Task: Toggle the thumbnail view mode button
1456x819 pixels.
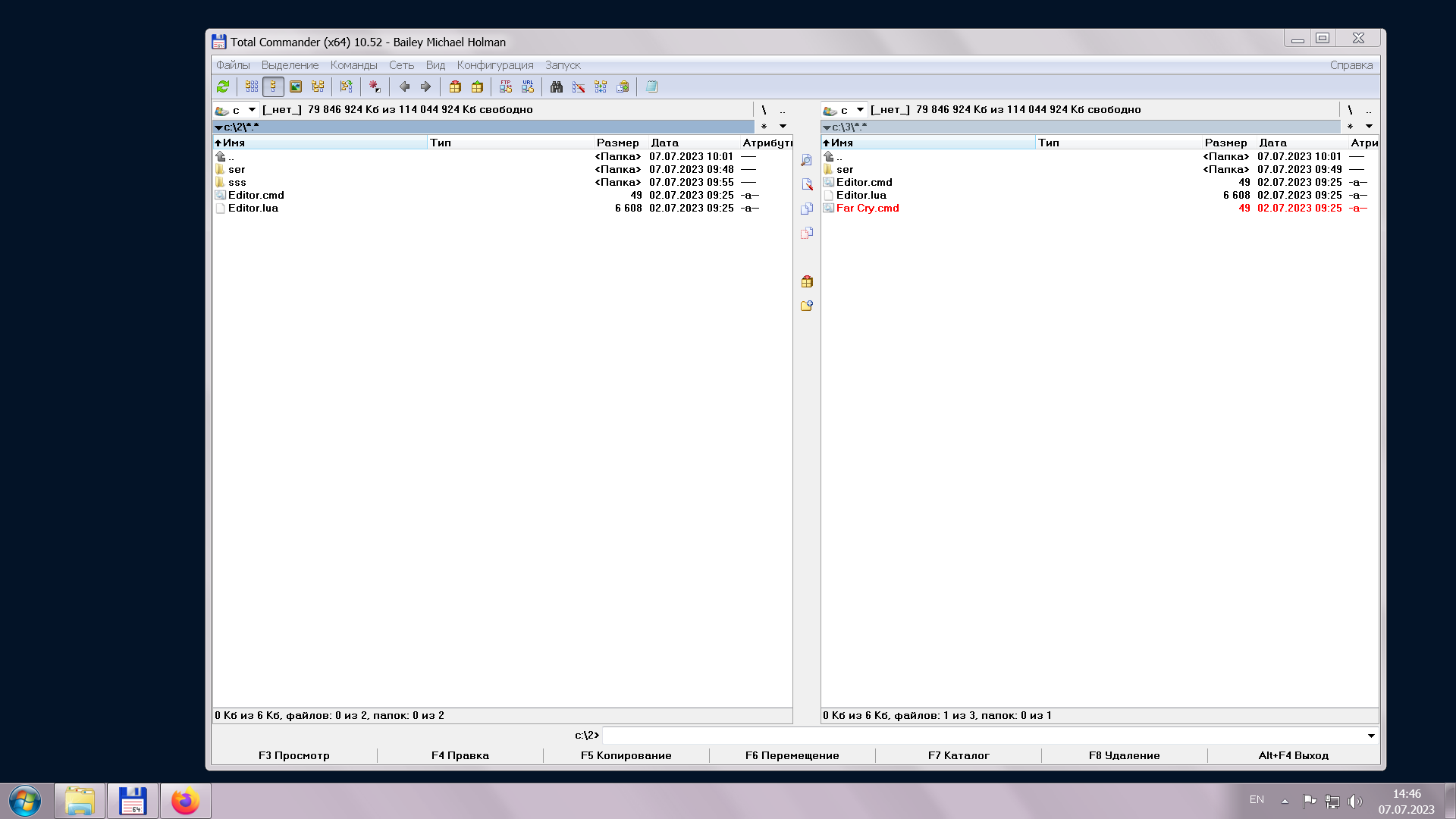Action: (x=296, y=86)
